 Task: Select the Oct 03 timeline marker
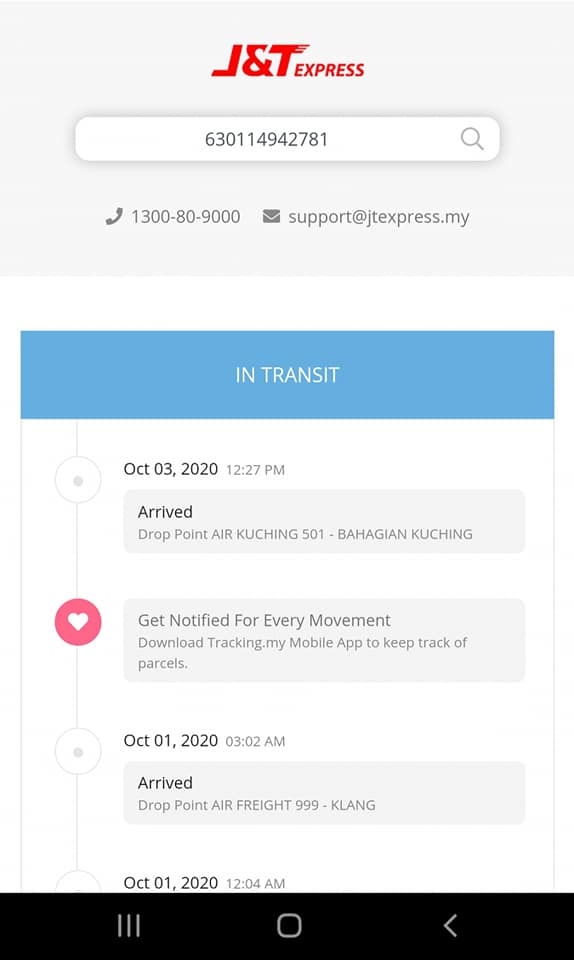coord(78,481)
